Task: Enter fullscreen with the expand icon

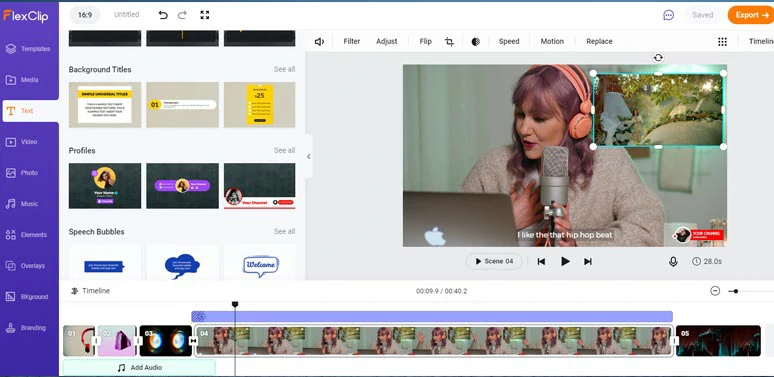Action: click(x=205, y=15)
